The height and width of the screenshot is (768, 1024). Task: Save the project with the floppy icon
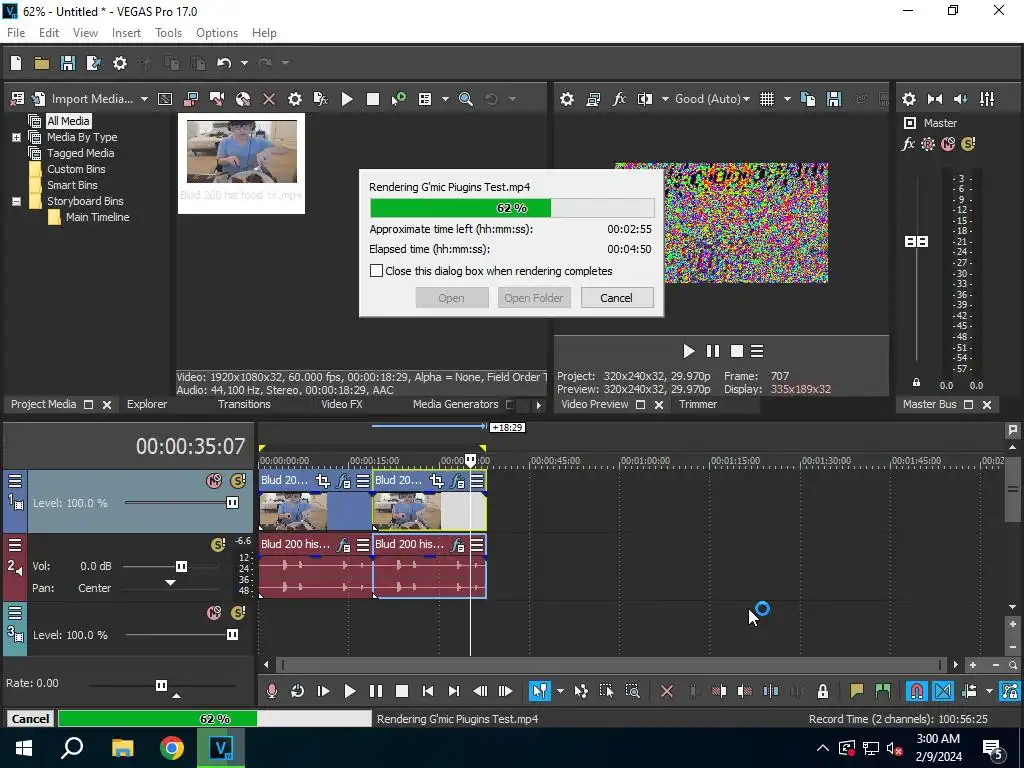tap(67, 63)
